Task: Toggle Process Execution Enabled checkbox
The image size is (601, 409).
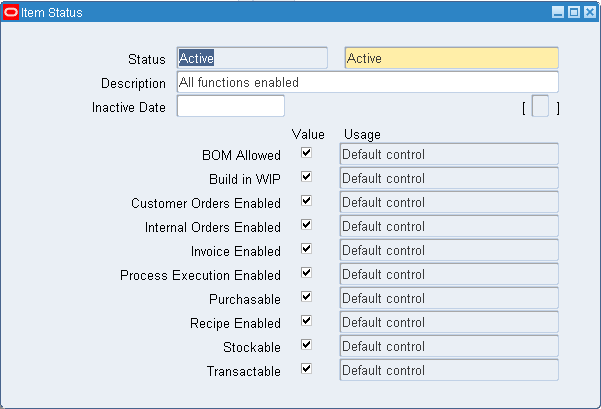Action: point(307,274)
